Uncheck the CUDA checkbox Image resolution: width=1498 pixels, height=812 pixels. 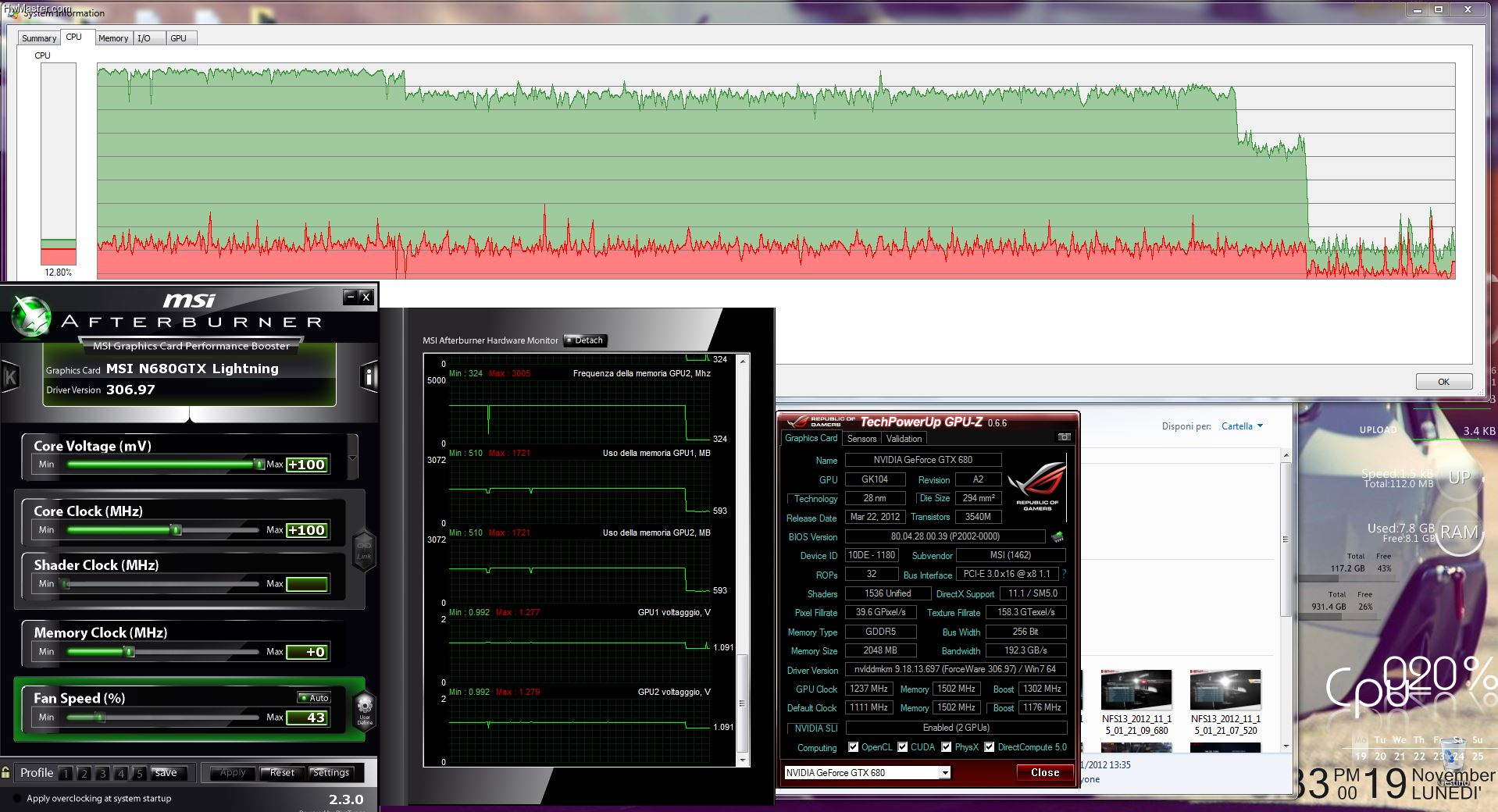point(903,747)
